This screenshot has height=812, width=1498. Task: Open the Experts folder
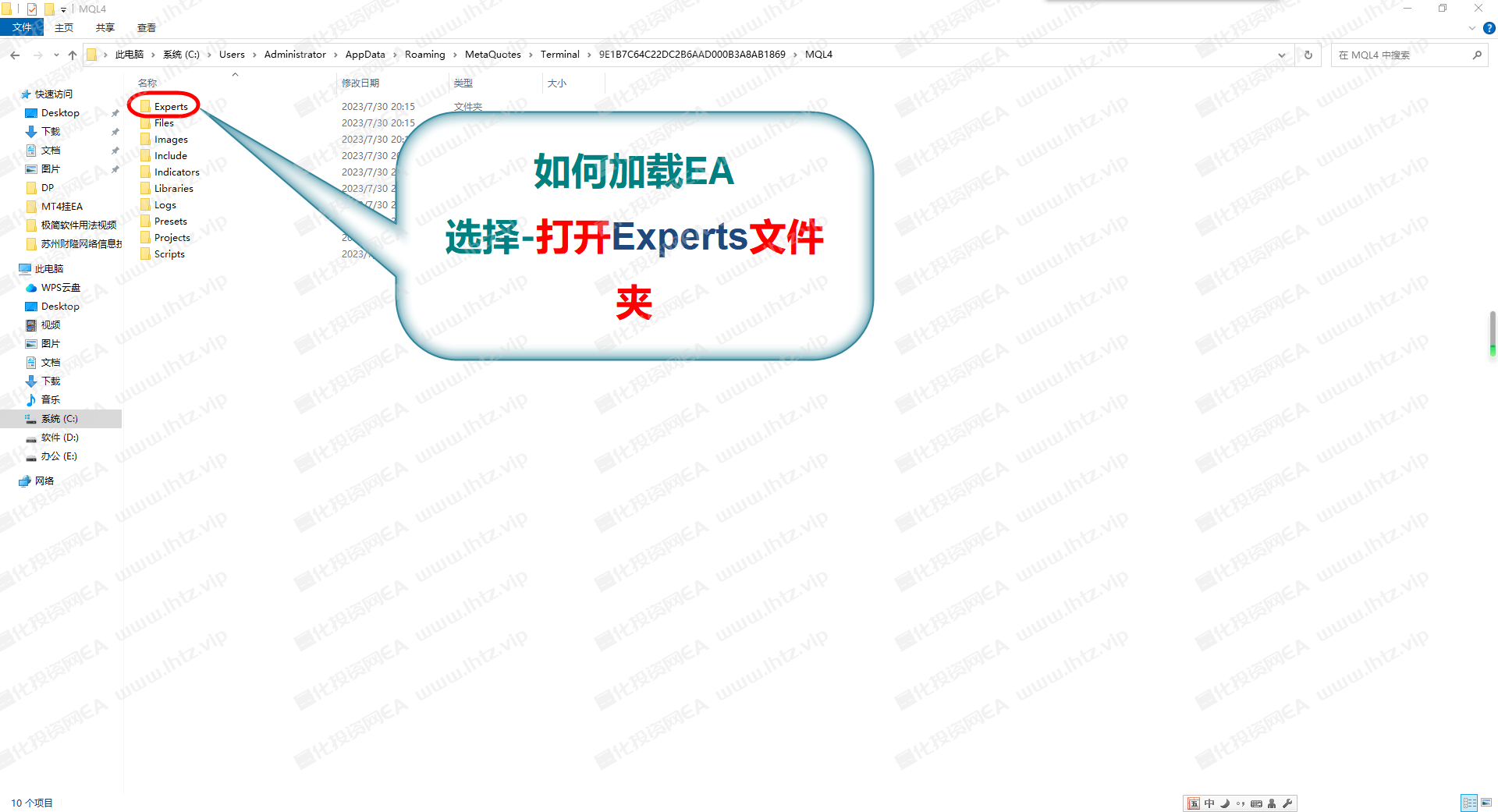[x=171, y=106]
